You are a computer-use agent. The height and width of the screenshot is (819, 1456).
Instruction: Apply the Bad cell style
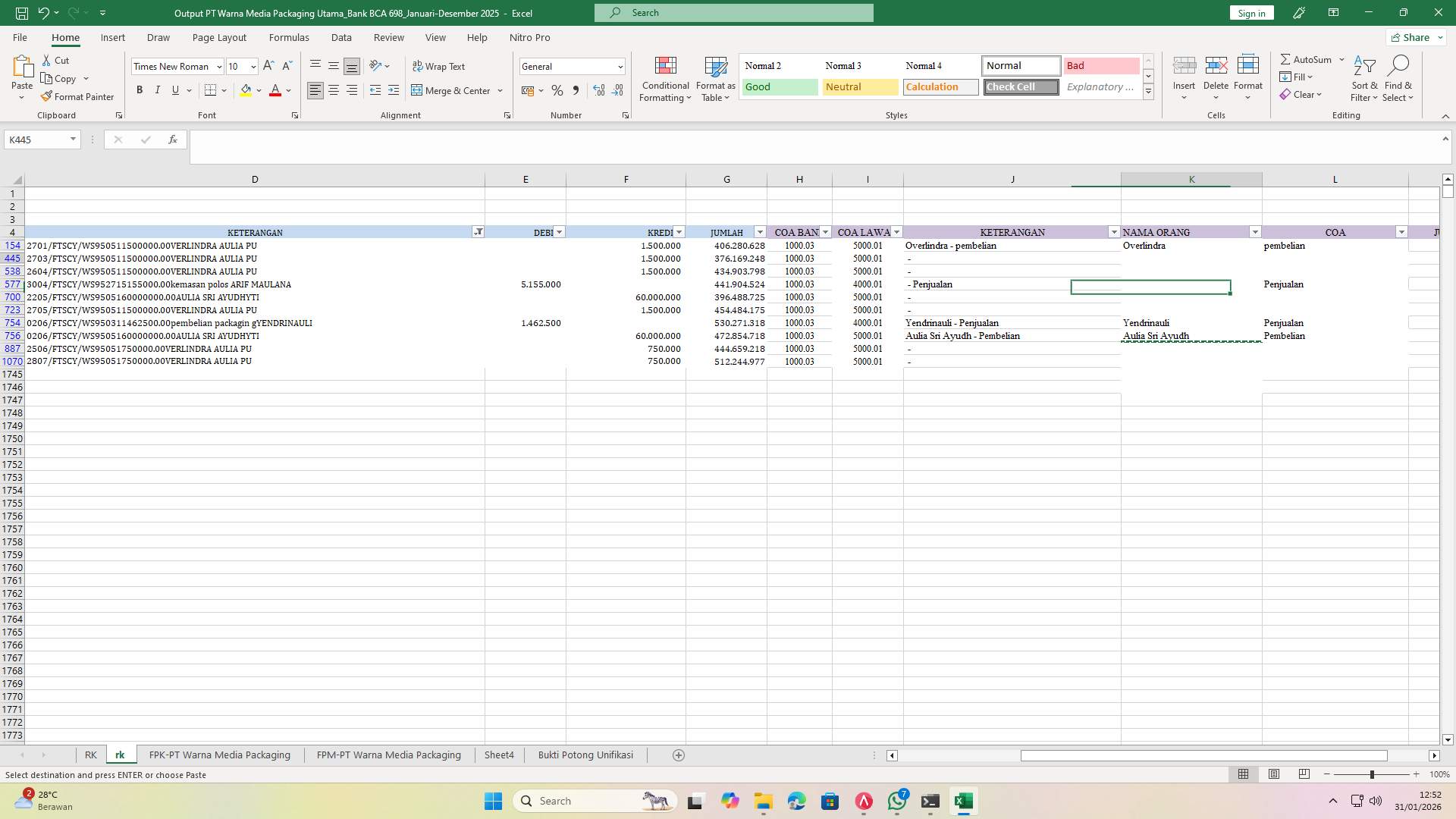point(1101,65)
